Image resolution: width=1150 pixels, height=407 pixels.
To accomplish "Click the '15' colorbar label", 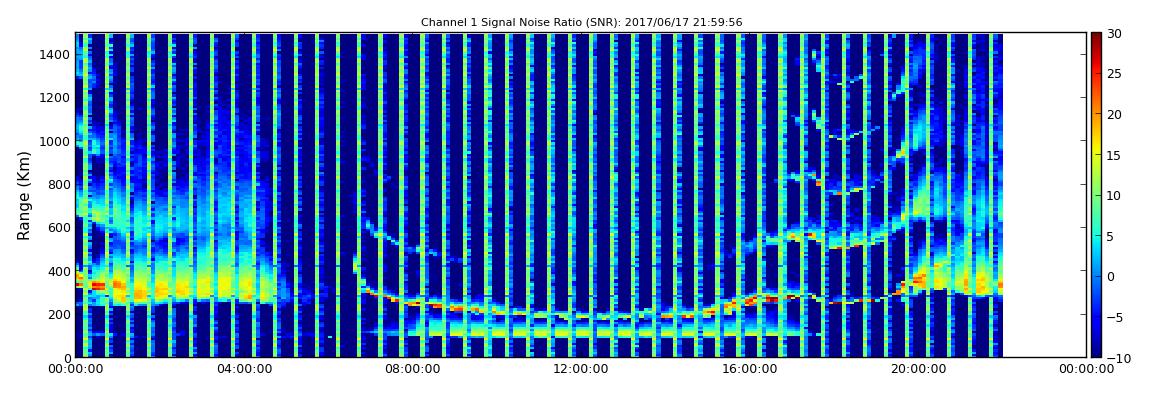I will [x=1114, y=155].
